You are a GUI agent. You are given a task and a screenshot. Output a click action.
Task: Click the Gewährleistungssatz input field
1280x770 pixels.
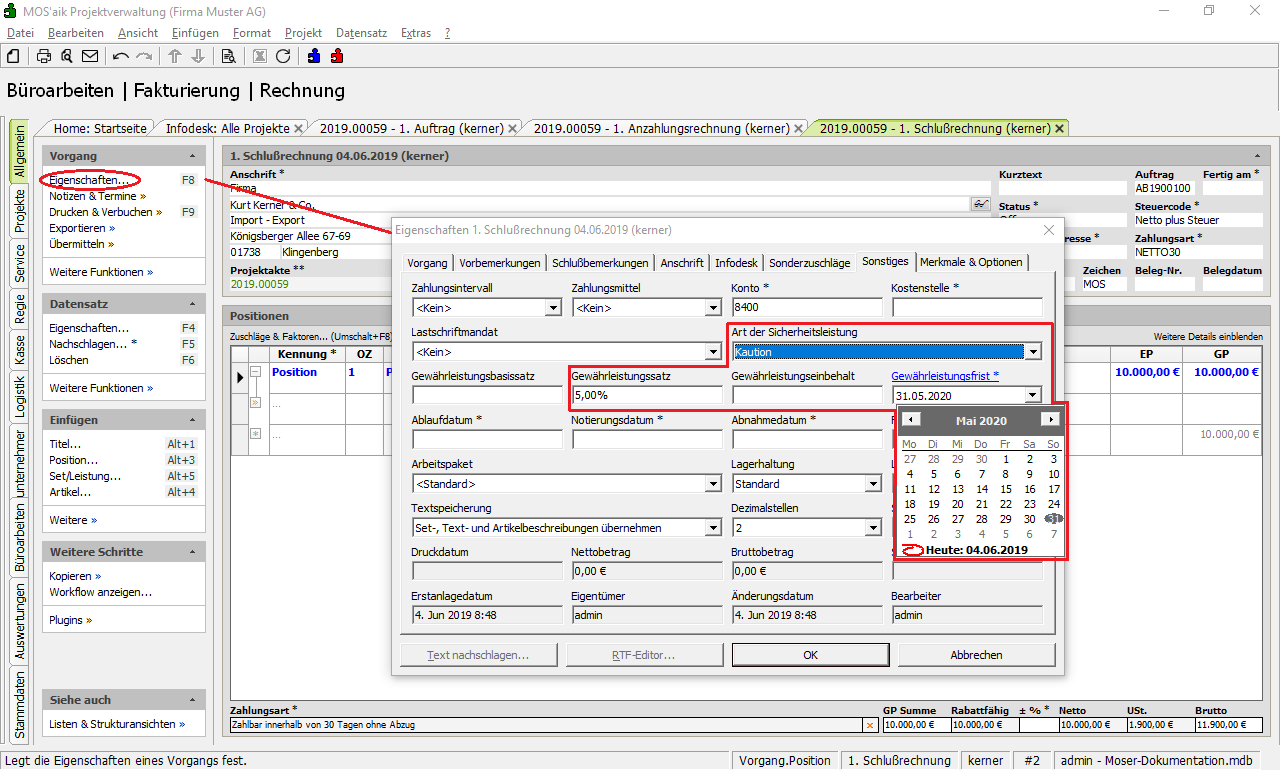tap(647, 395)
